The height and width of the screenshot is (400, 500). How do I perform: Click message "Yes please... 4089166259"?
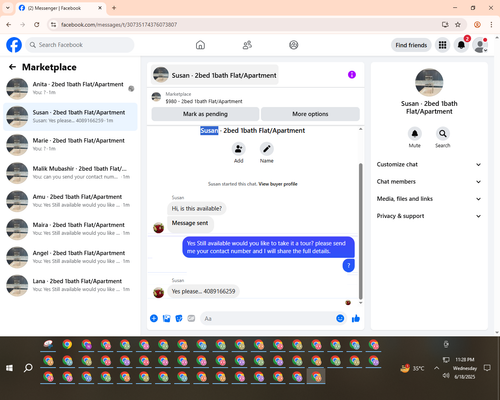(203, 291)
